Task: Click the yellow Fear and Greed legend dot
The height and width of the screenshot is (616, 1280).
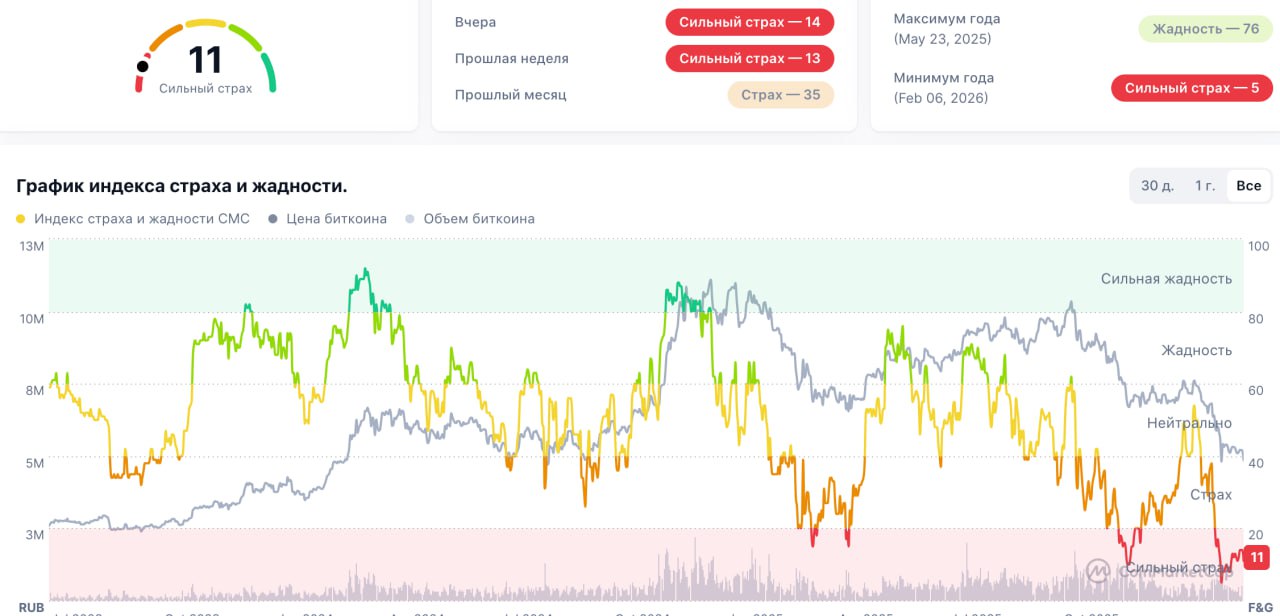Action: click(21, 219)
